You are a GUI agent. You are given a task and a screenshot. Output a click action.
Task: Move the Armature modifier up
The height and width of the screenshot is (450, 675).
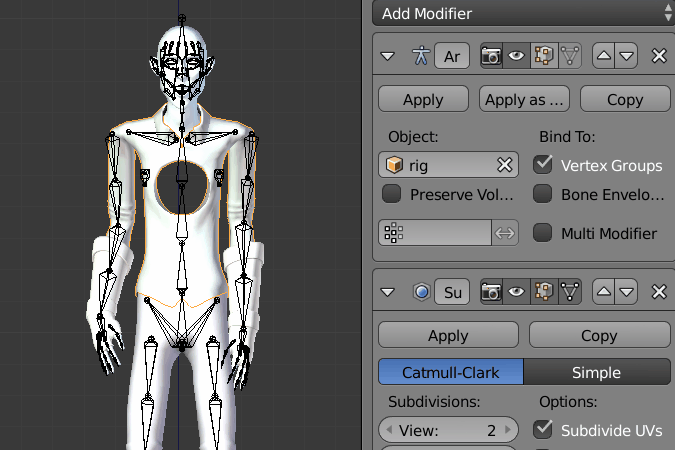(604, 56)
